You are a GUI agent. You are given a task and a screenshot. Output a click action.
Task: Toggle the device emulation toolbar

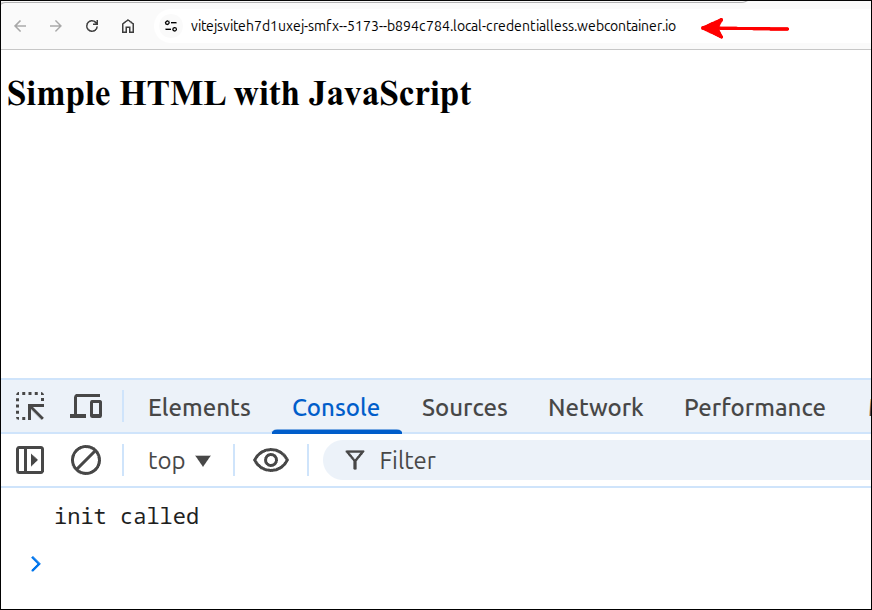(87, 406)
